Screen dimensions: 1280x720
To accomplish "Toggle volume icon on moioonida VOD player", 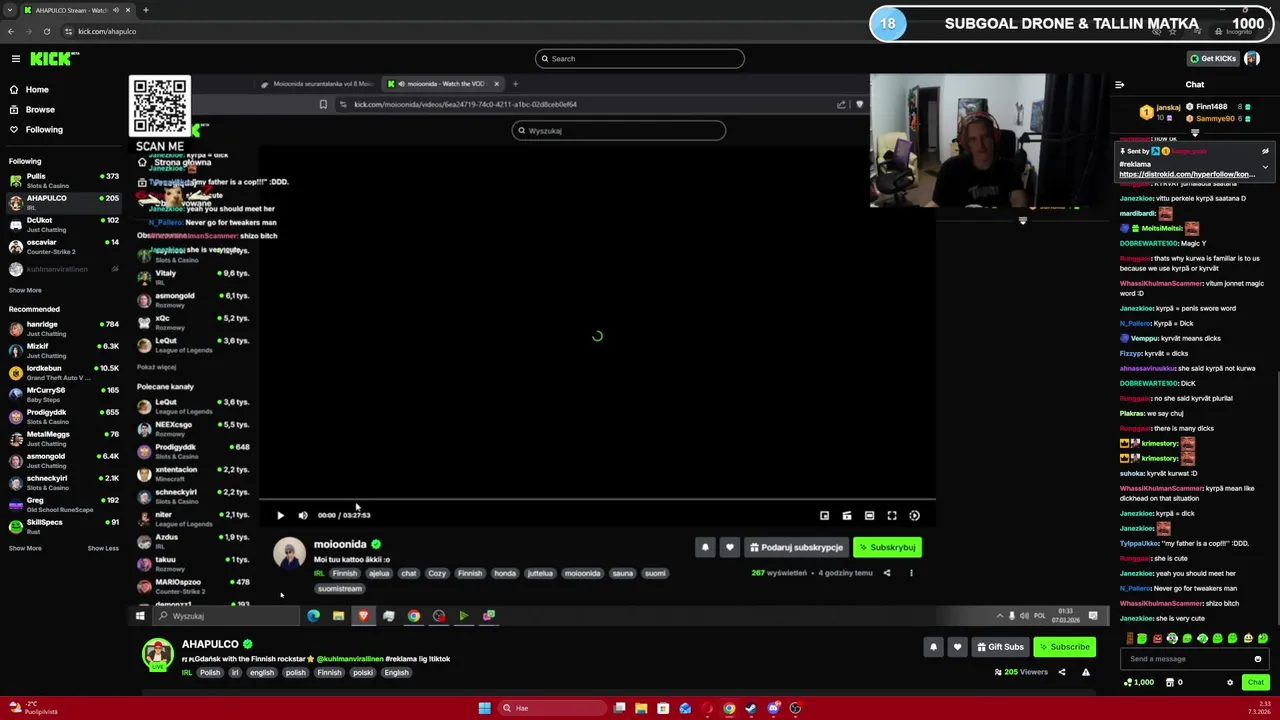I will click(303, 515).
